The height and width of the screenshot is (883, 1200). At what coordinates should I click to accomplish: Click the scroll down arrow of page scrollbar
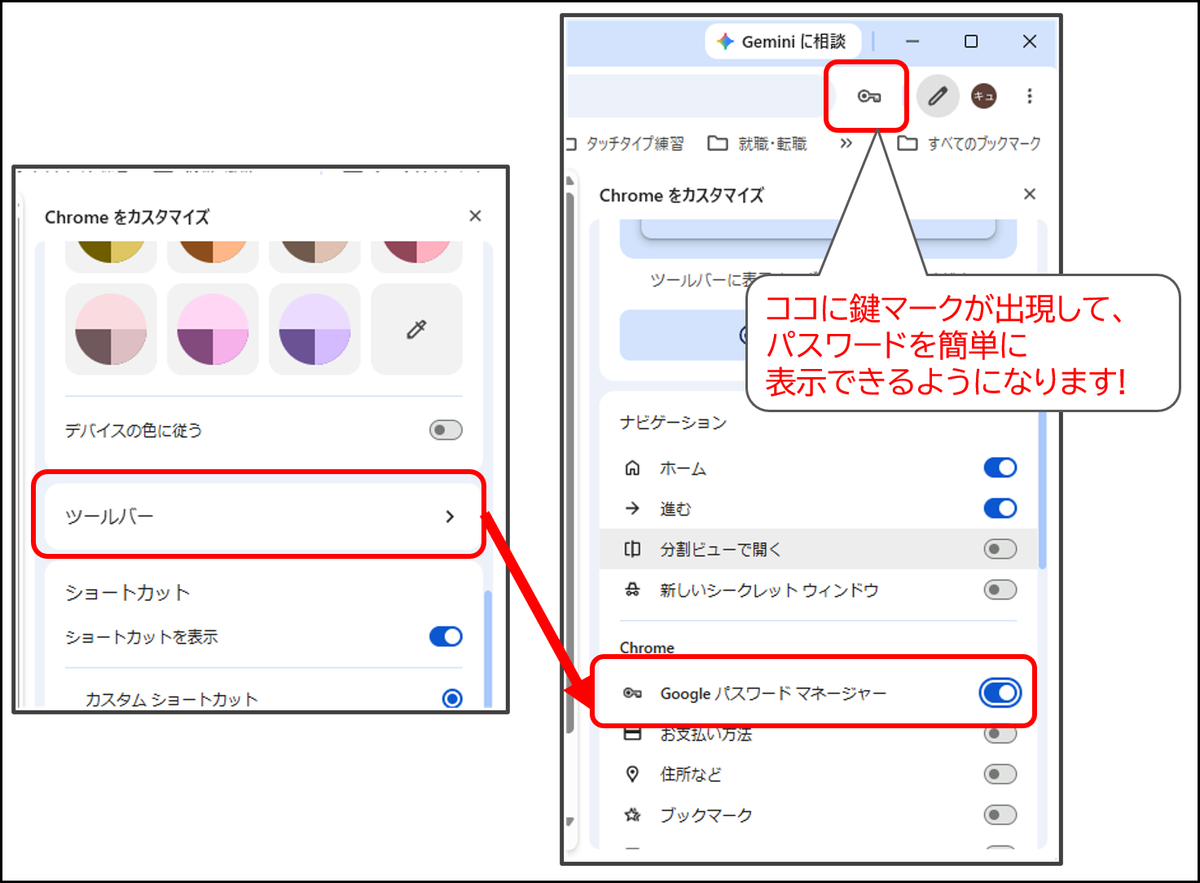point(571,822)
